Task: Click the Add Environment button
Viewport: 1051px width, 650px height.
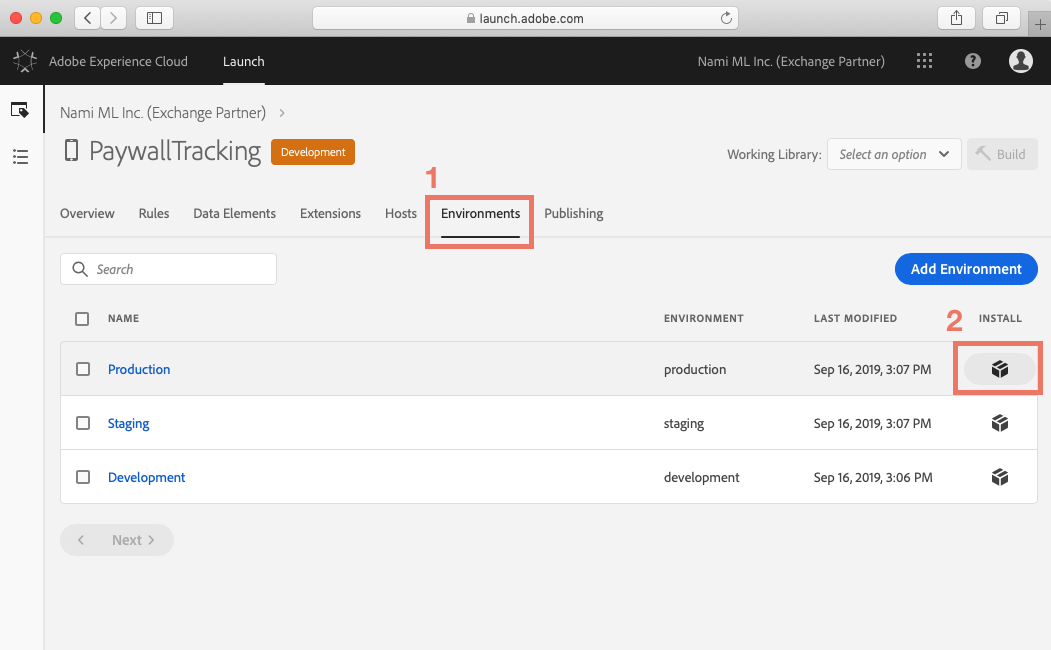Action: [966, 269]
